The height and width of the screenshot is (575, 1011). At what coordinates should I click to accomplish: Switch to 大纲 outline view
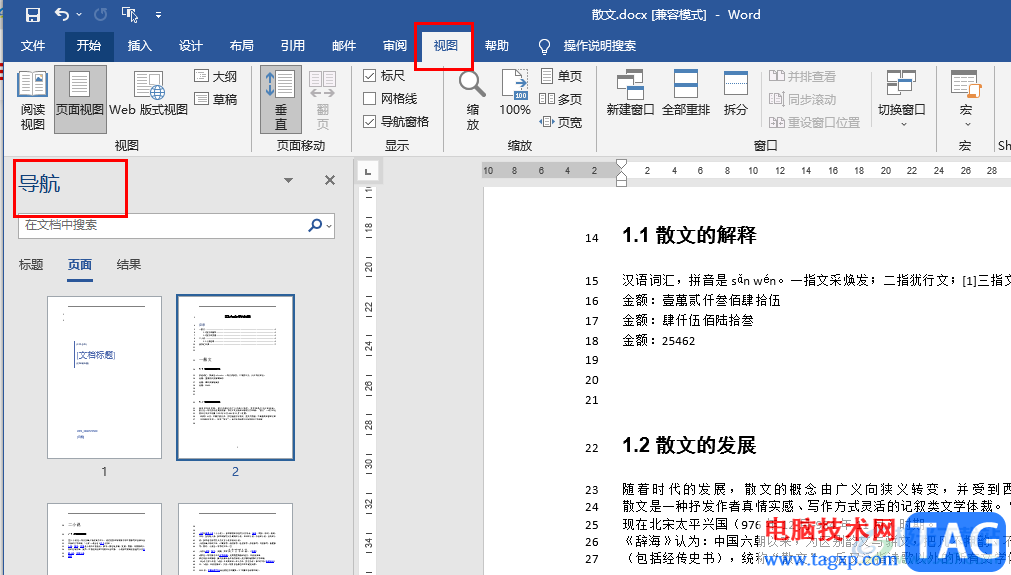(216, 76)
